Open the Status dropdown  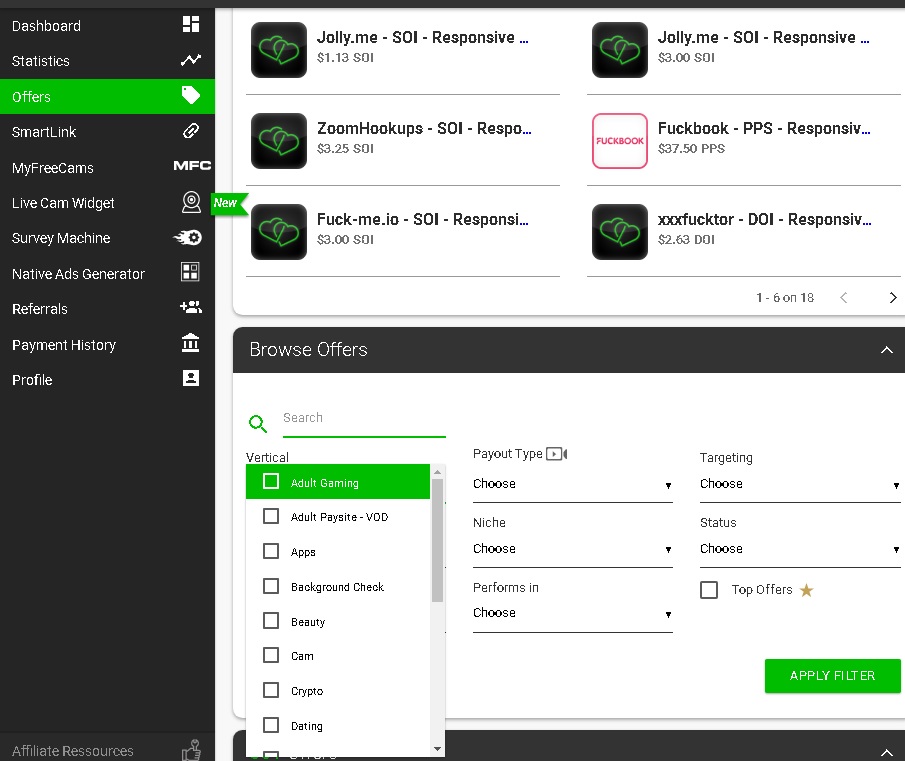(800, 549)
